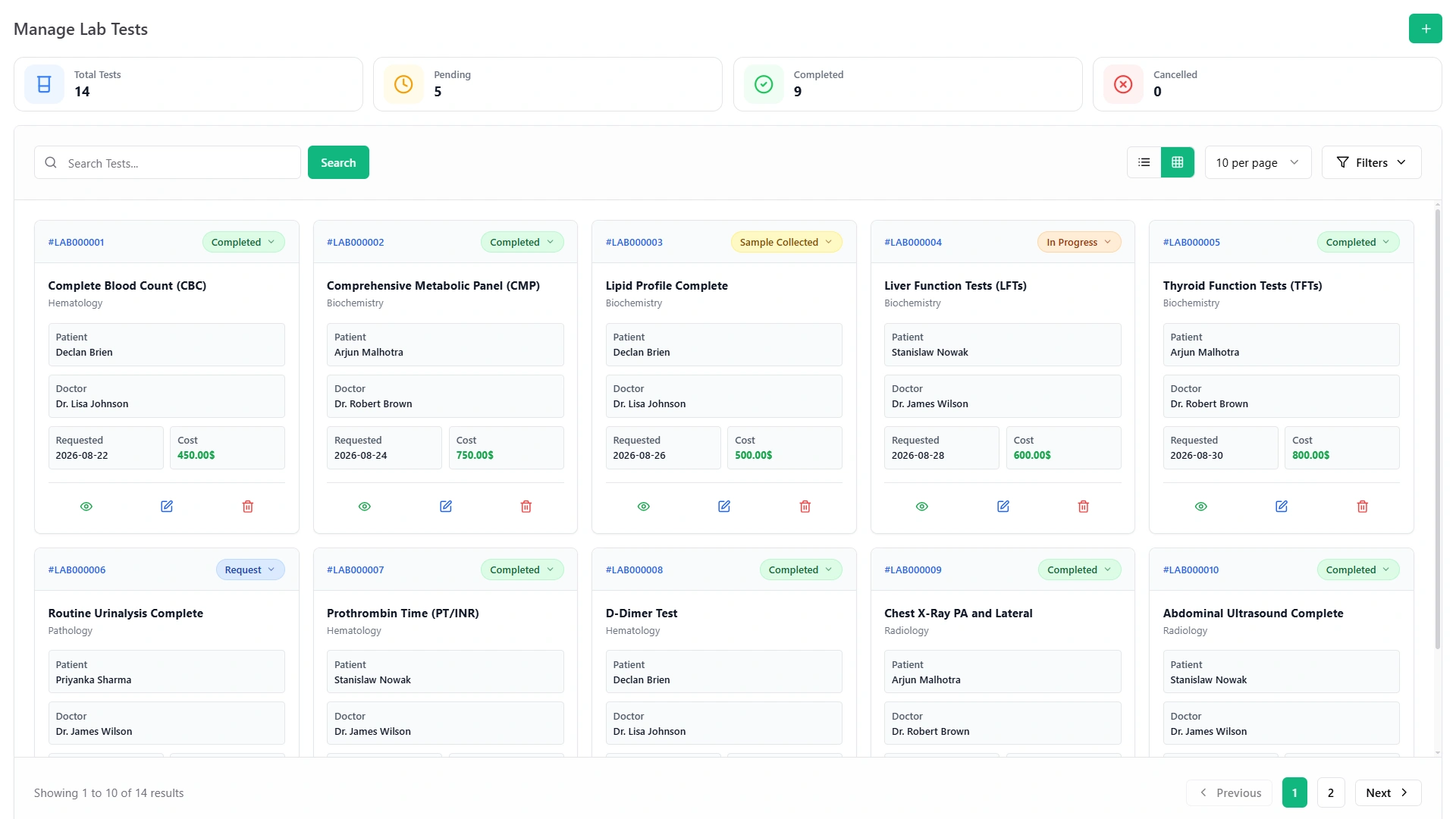Delete the Lipid Profile Complete test
This screenshot has width=1456, height=819.
coord(805,507)
